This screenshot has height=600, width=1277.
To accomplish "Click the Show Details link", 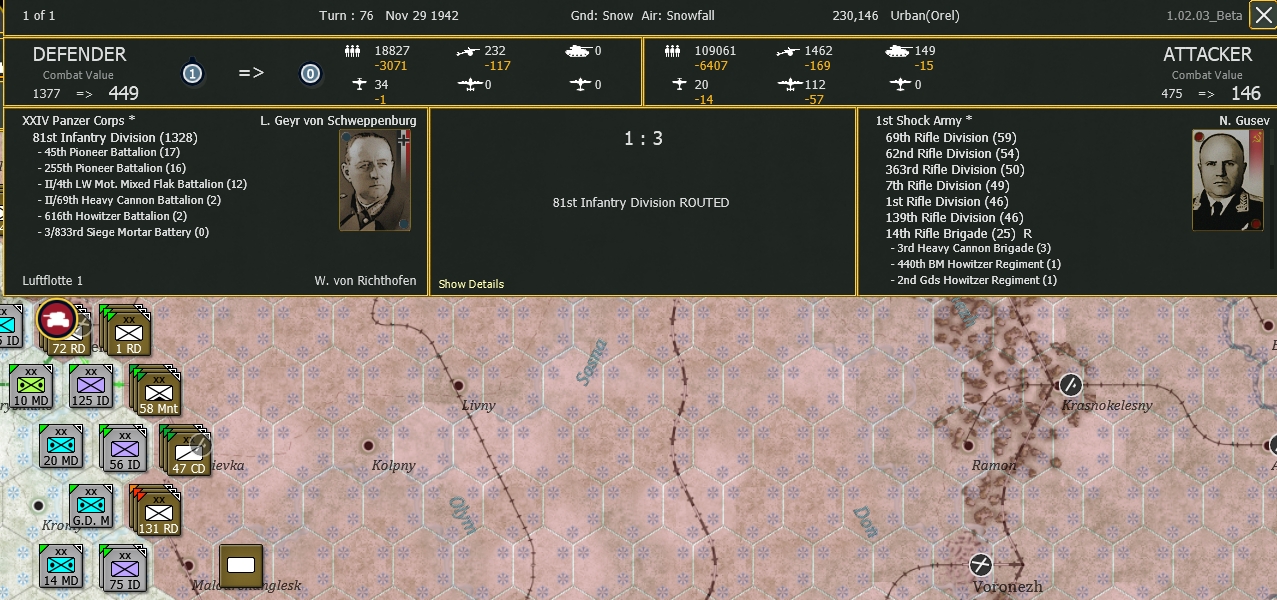I will click(471, 284).
